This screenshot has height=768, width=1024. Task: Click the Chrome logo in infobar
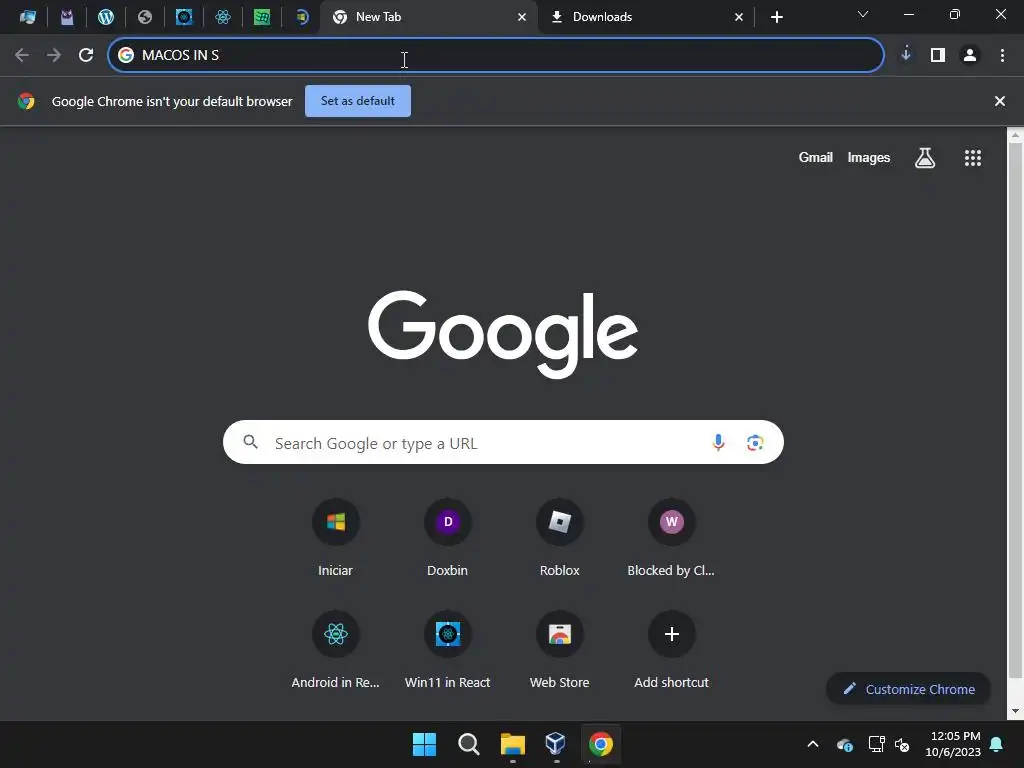pyautogui.click(x=26, y=101)
